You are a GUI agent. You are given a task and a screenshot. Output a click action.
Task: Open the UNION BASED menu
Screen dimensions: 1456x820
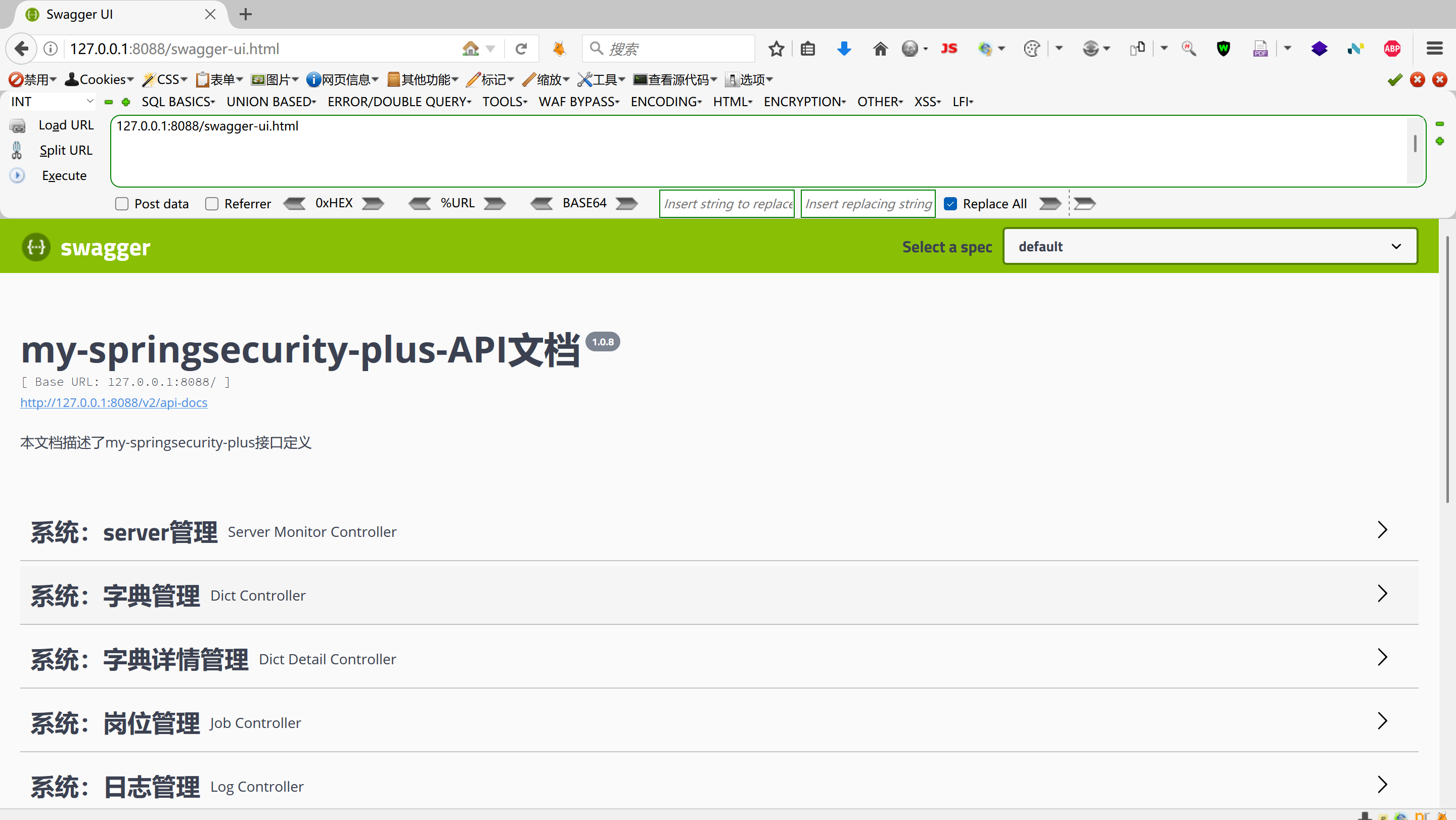[271, 102]
